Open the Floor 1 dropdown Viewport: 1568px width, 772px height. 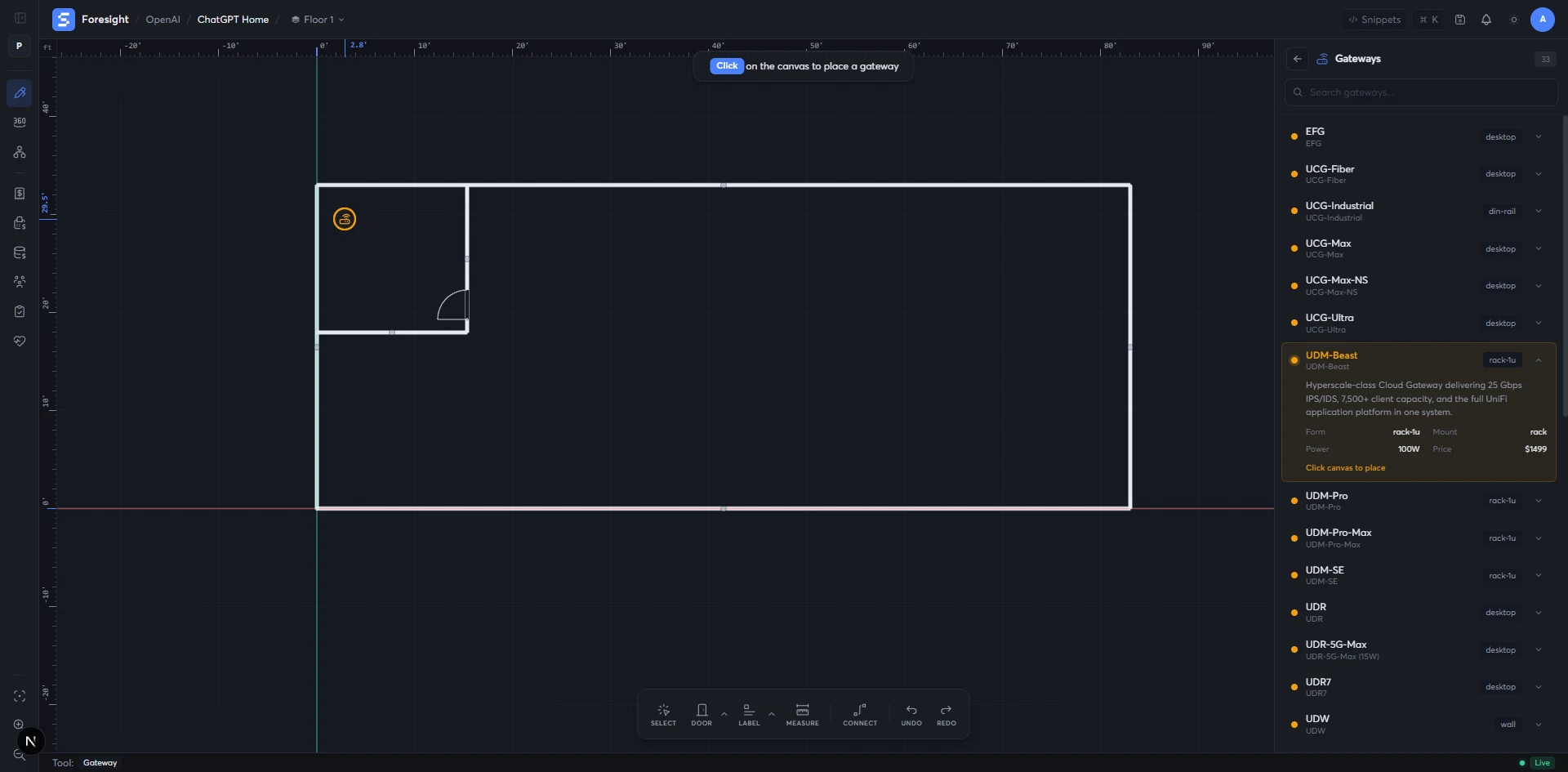(x=318, y=20)
